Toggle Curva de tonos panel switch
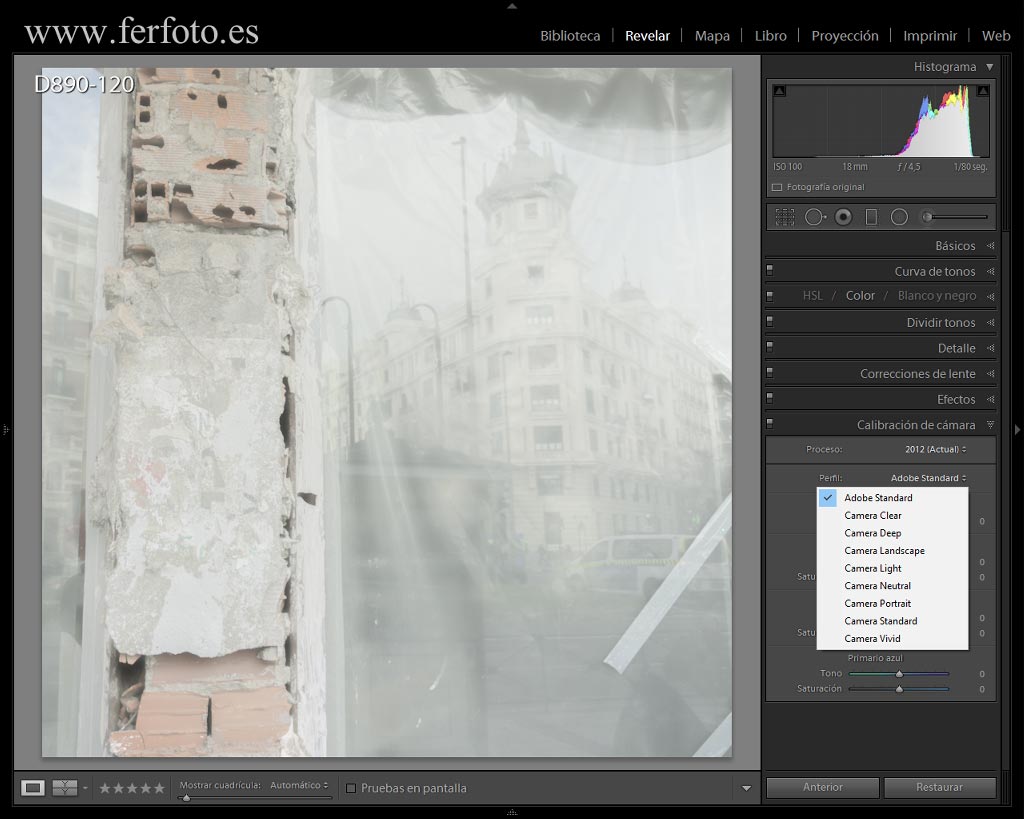The image size is (1024, 819). point(770,270)
